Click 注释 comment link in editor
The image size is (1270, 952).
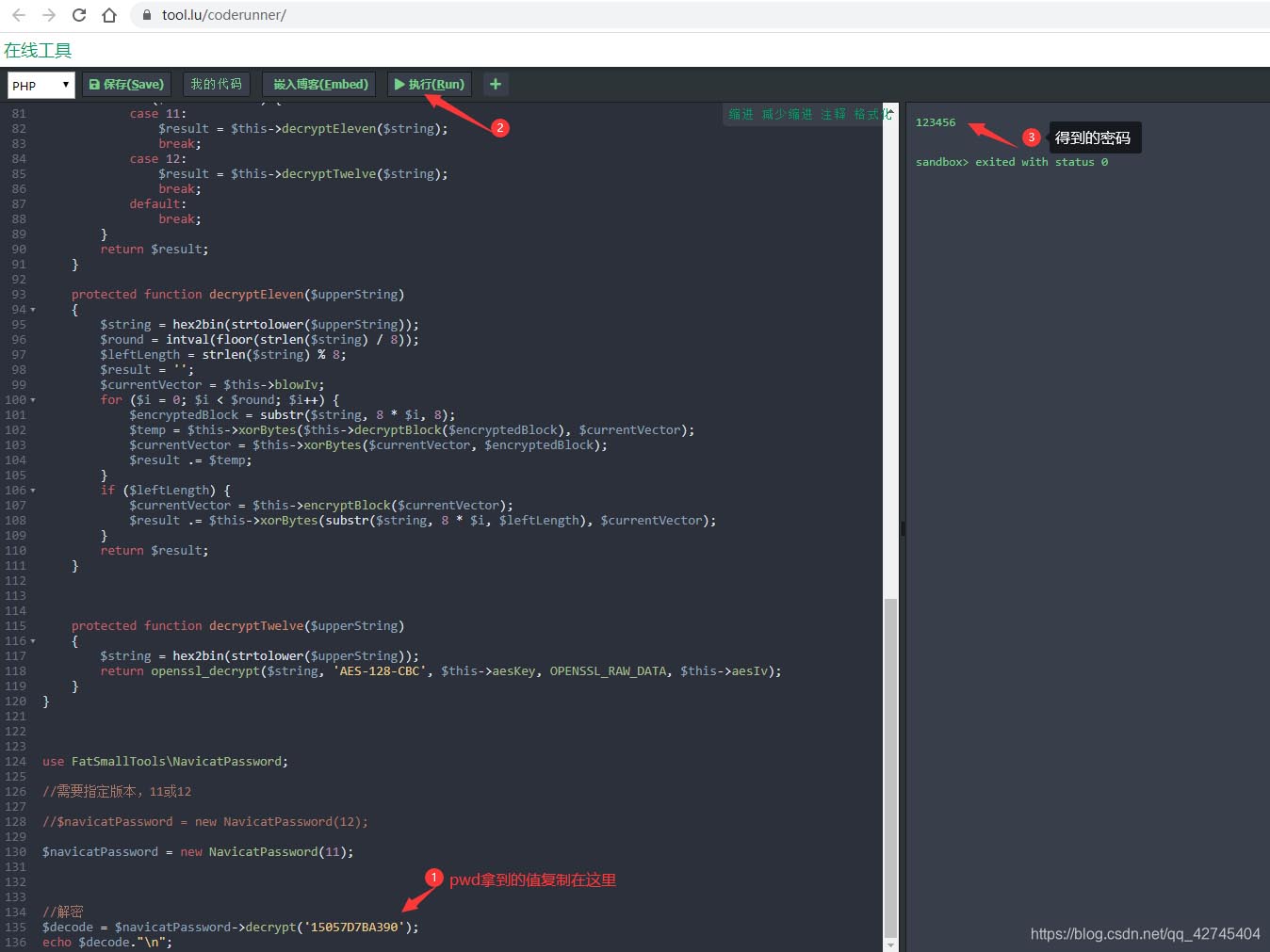pyautogui.click(x=833, y=114)
